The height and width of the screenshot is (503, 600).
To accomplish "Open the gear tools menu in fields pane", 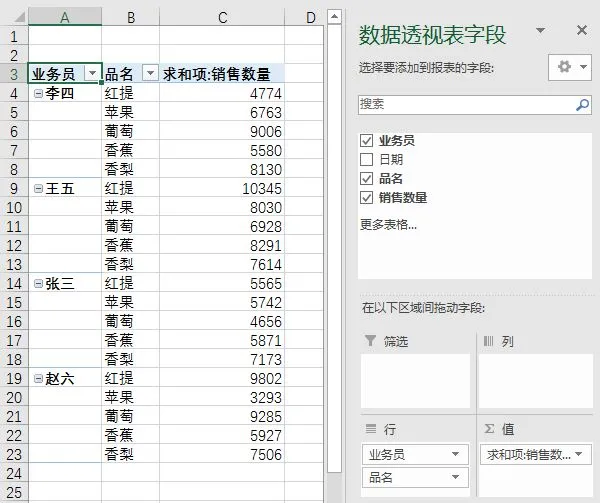I will pos(570,67).
